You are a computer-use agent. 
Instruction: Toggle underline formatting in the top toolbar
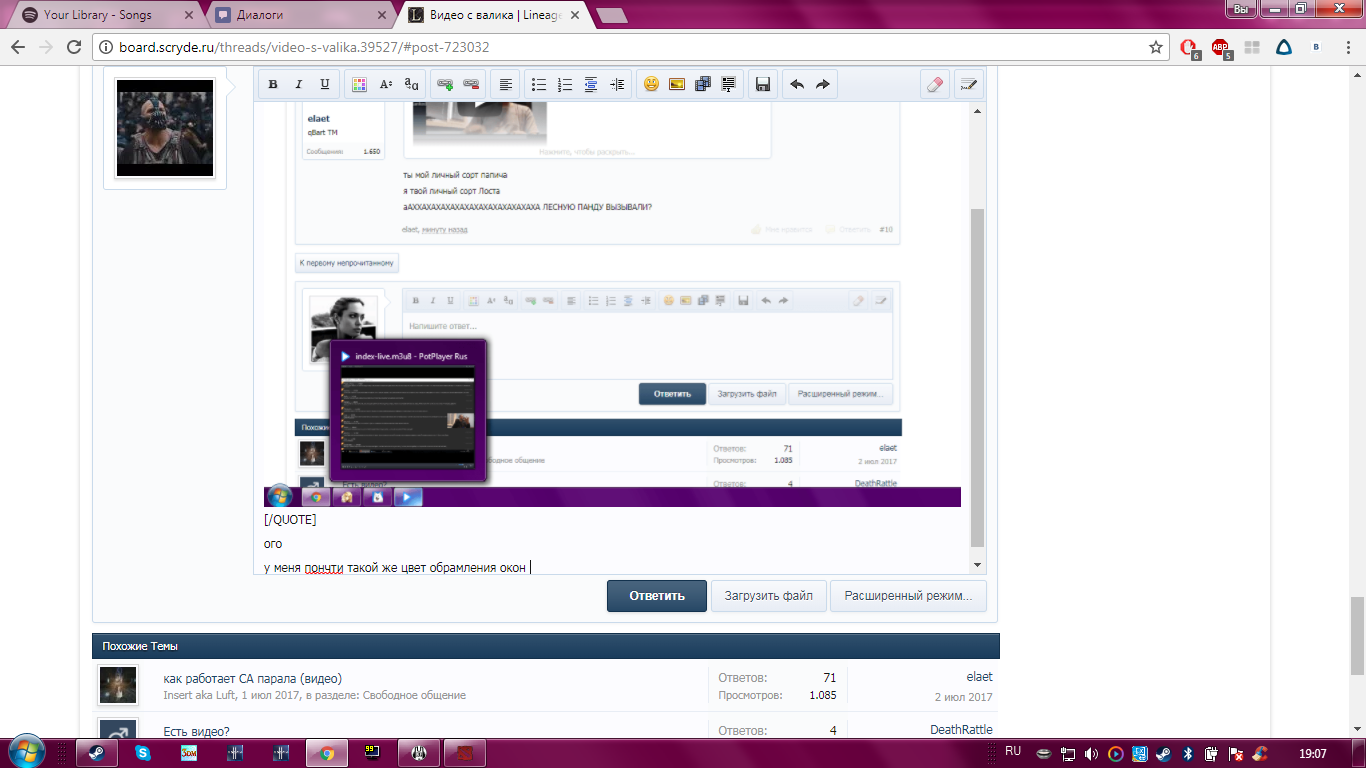325,85
